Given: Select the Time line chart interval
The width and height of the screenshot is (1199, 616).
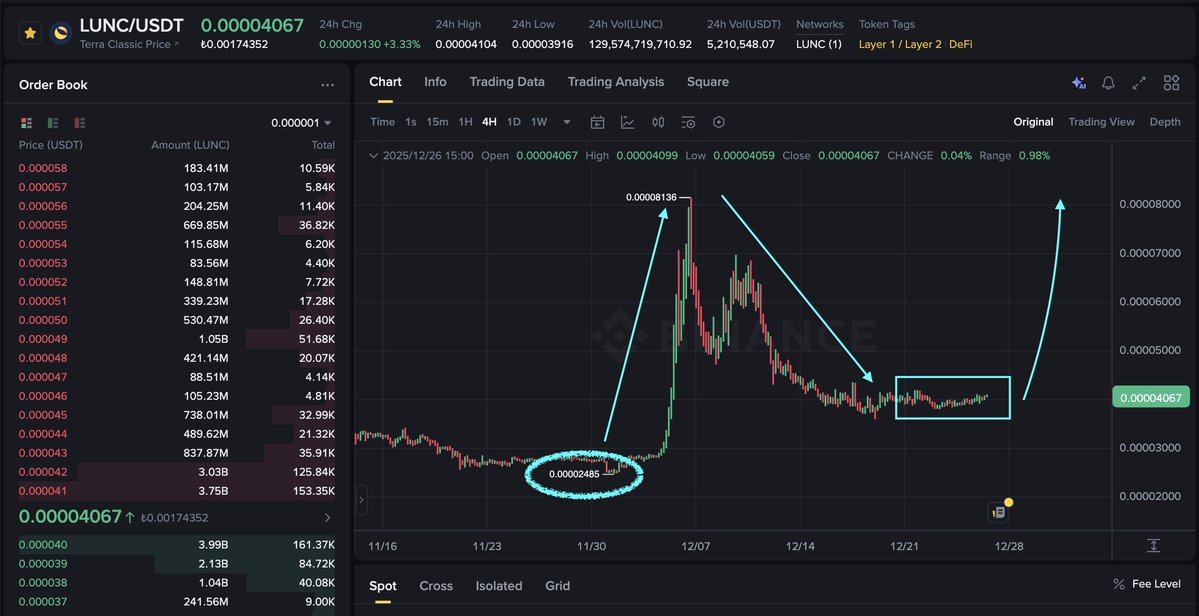Looking at the screenshot, I should 382,122.
